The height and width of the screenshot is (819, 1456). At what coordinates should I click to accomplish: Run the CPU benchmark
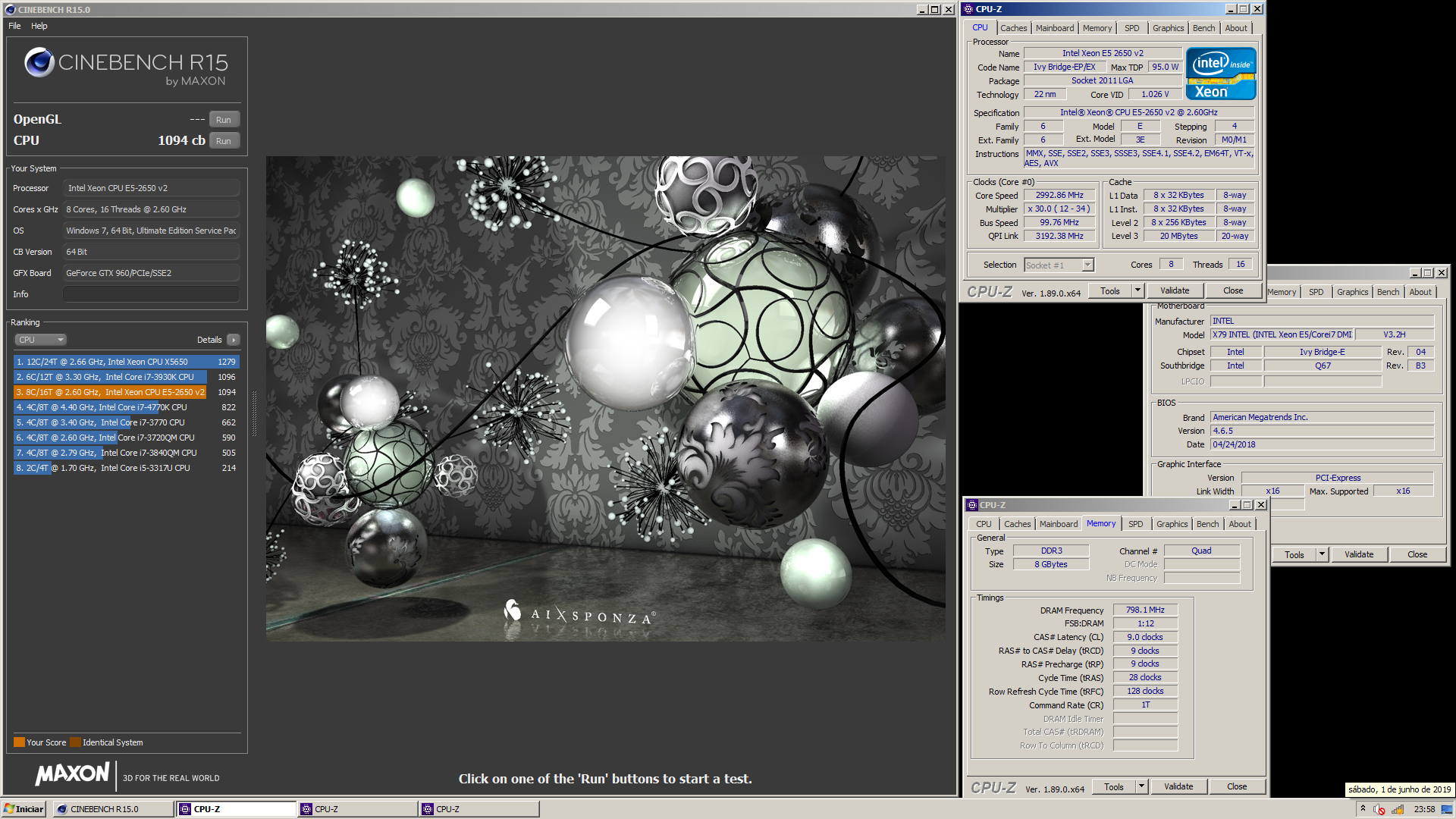pos(224,141)
